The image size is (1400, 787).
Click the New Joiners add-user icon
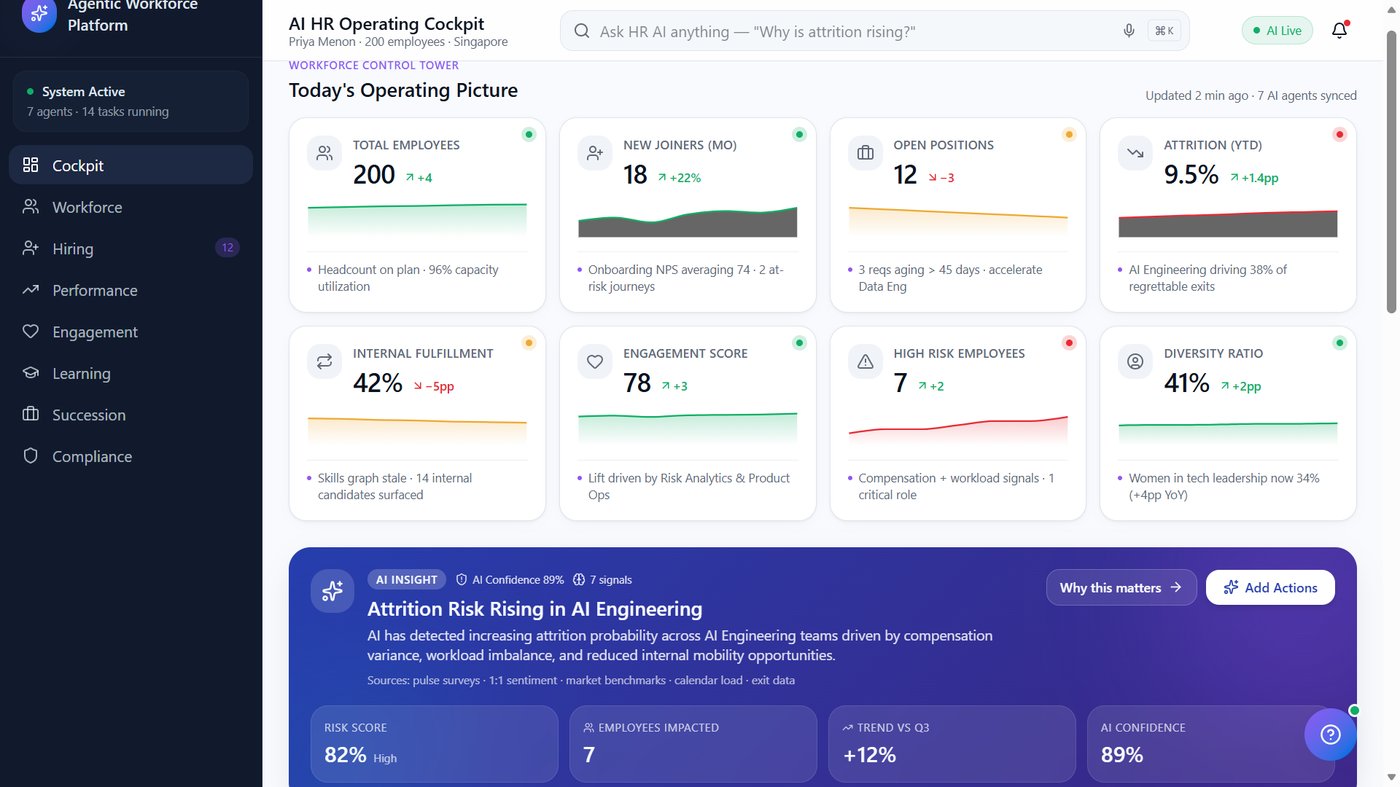(595, 154)
